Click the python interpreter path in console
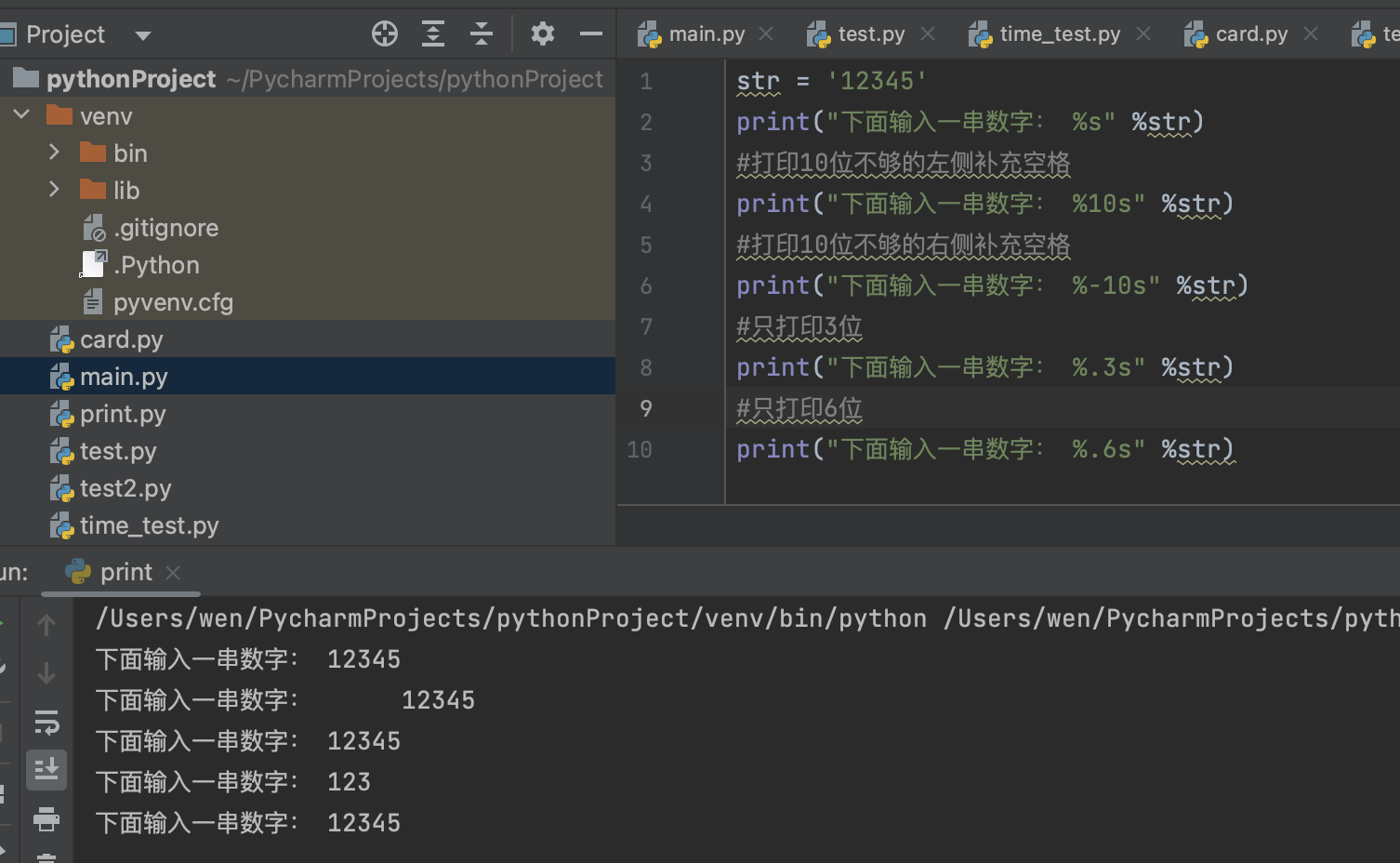This screenshot has width=1400, height=863. tap(511, 618)
